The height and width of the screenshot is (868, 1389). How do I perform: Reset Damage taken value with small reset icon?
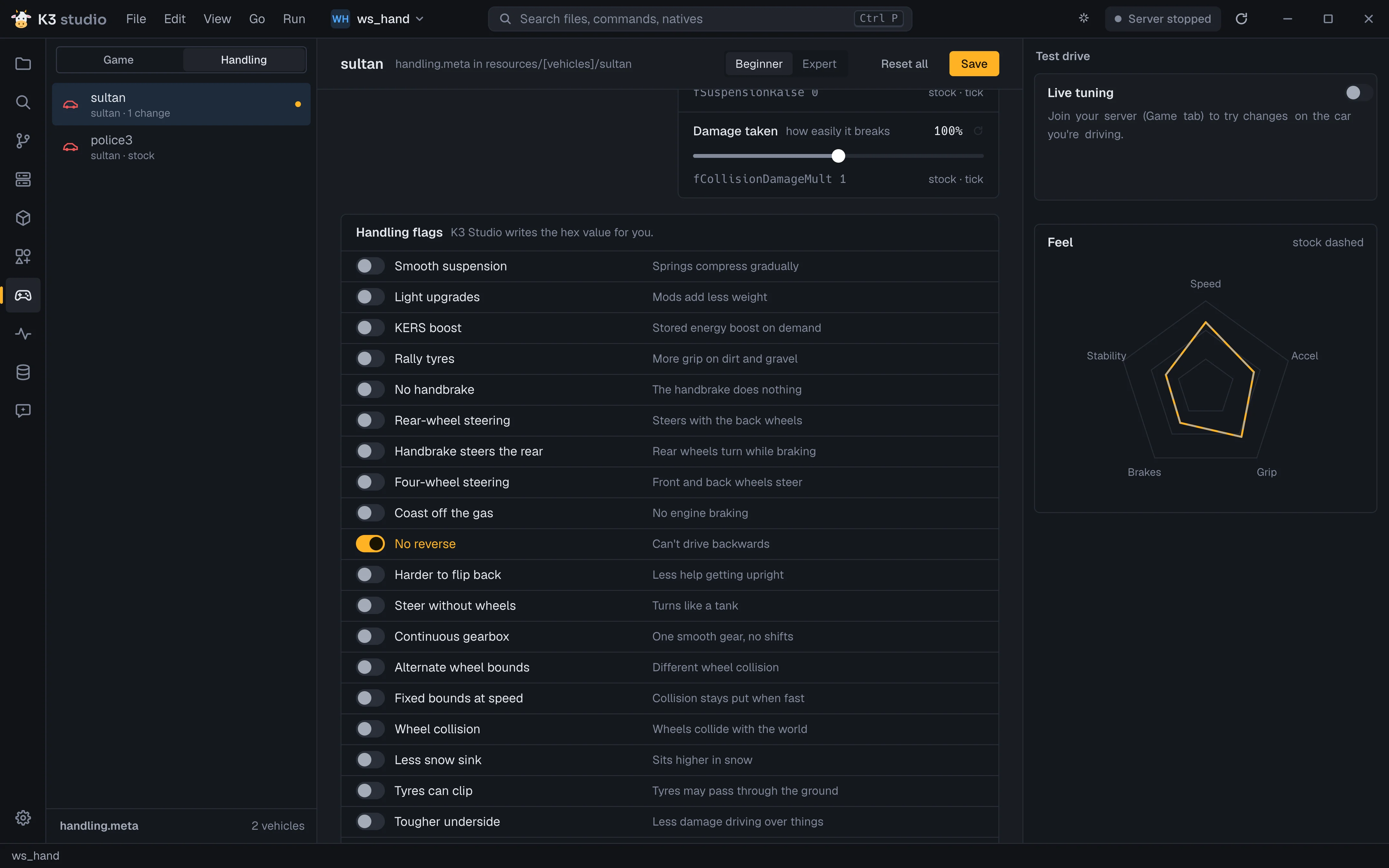click(978, 131)
